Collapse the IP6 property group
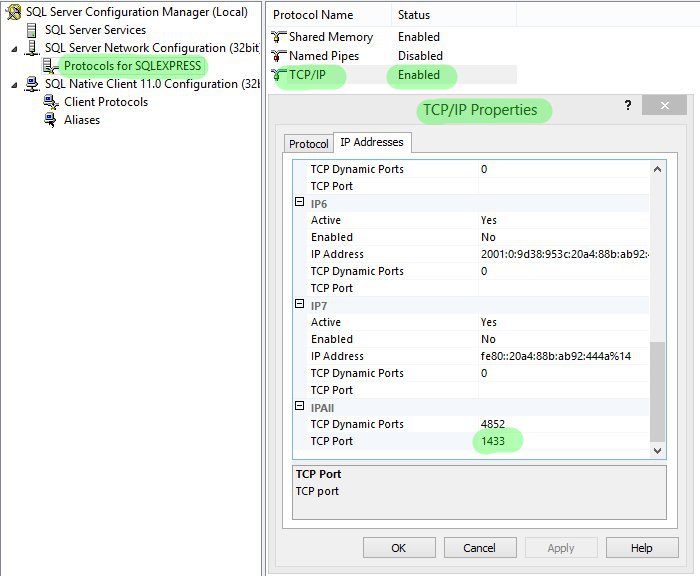The image size is (700, 576). 299,203
